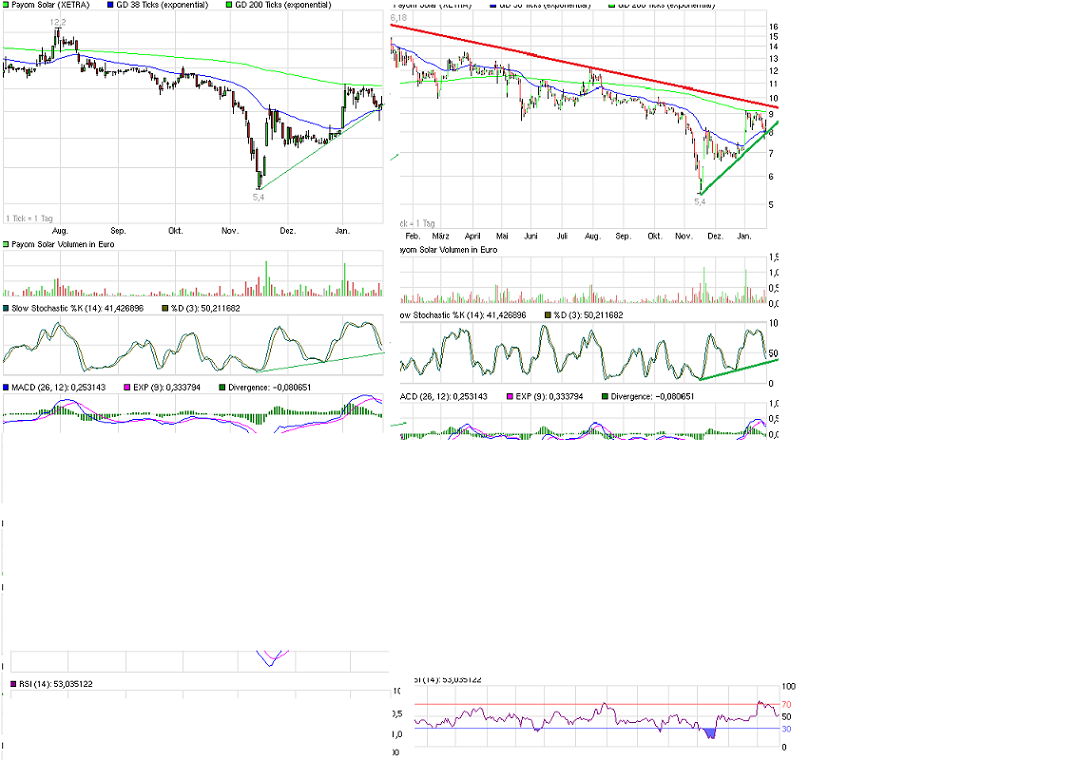Click the blue oversold dip area on the RSI chart
Viewport: 1079px width, 760px height.
point(710,733)
